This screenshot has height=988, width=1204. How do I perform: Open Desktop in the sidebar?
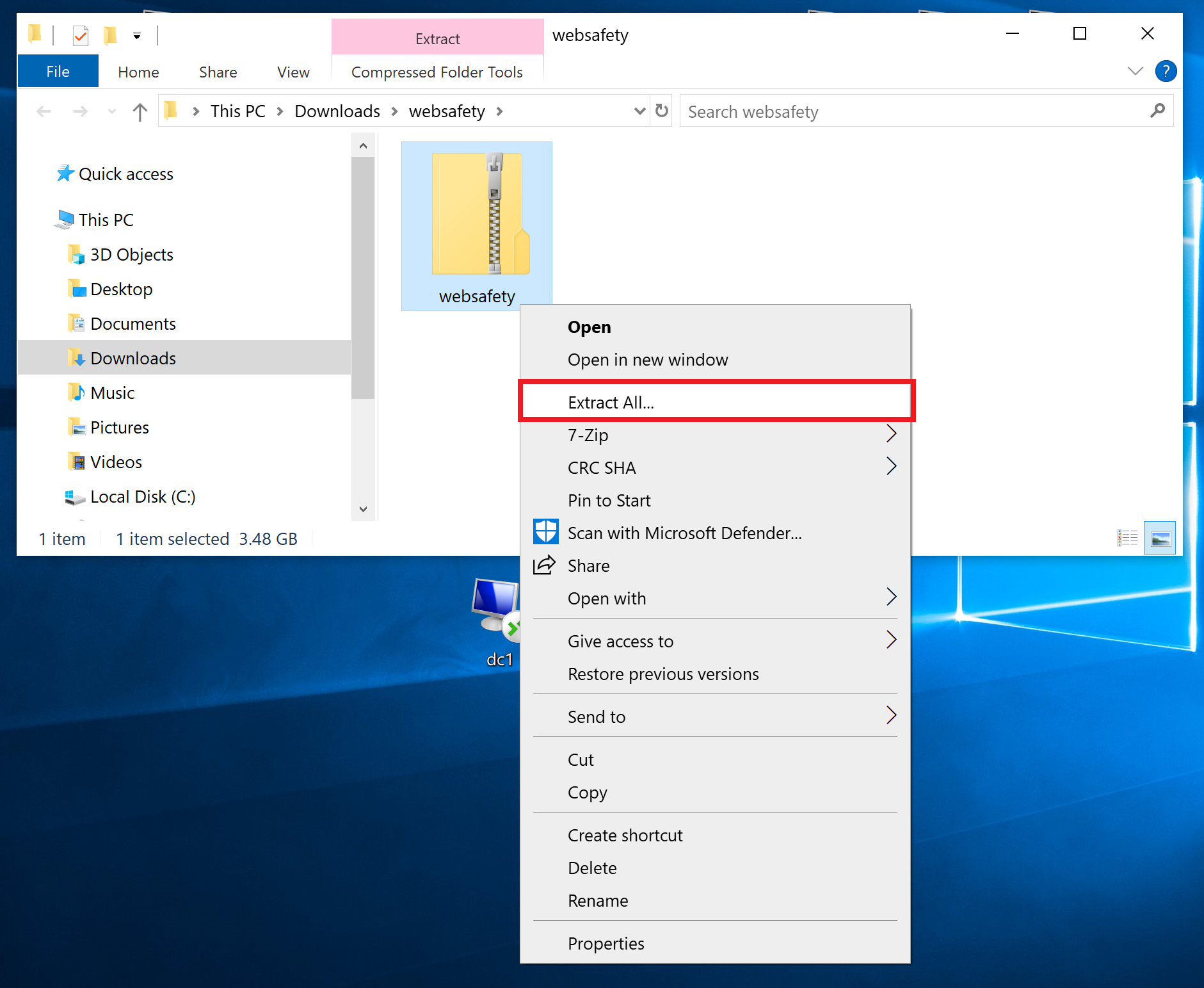[x=121, y=289]
